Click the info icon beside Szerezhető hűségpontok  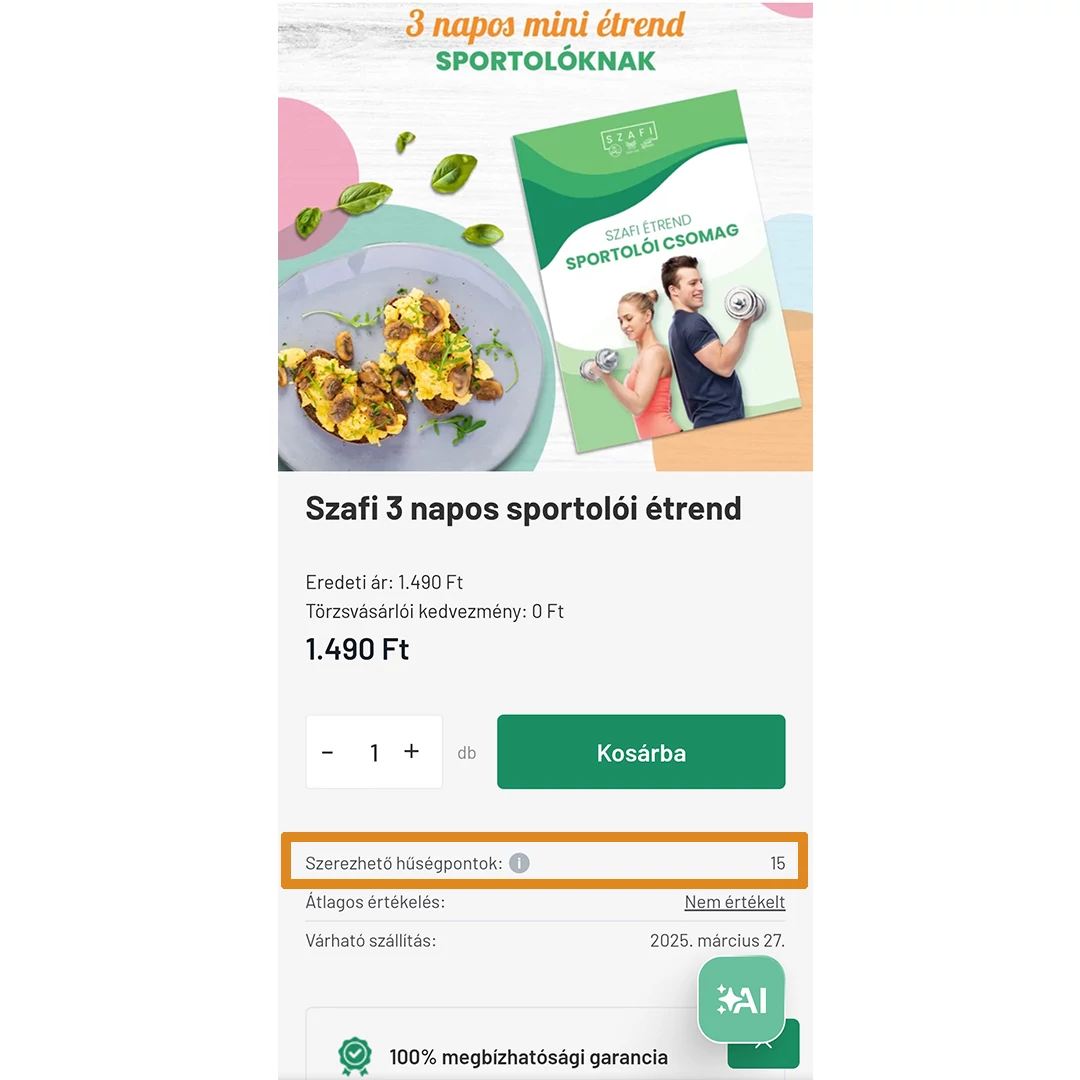coord(519,863)
